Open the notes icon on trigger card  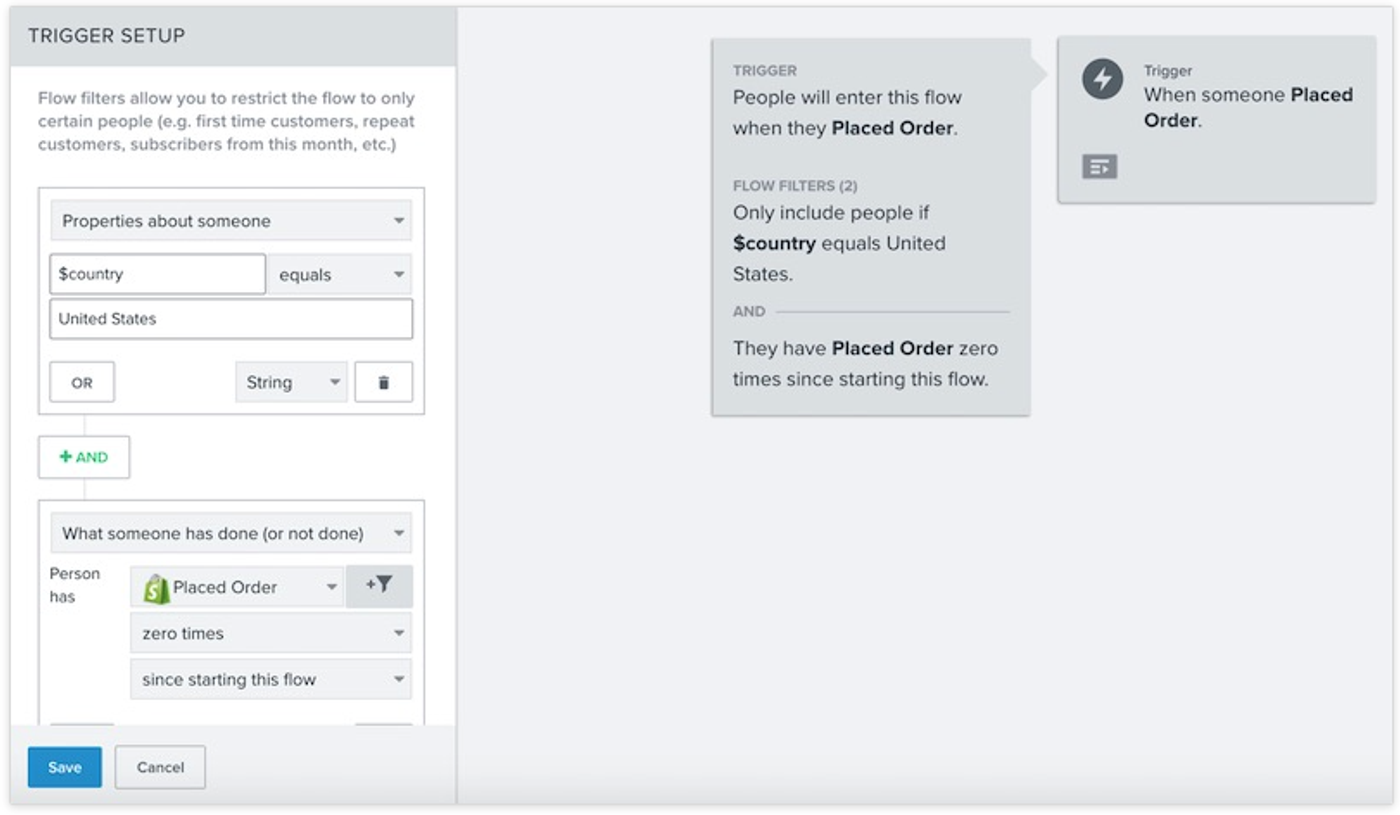1099,167
